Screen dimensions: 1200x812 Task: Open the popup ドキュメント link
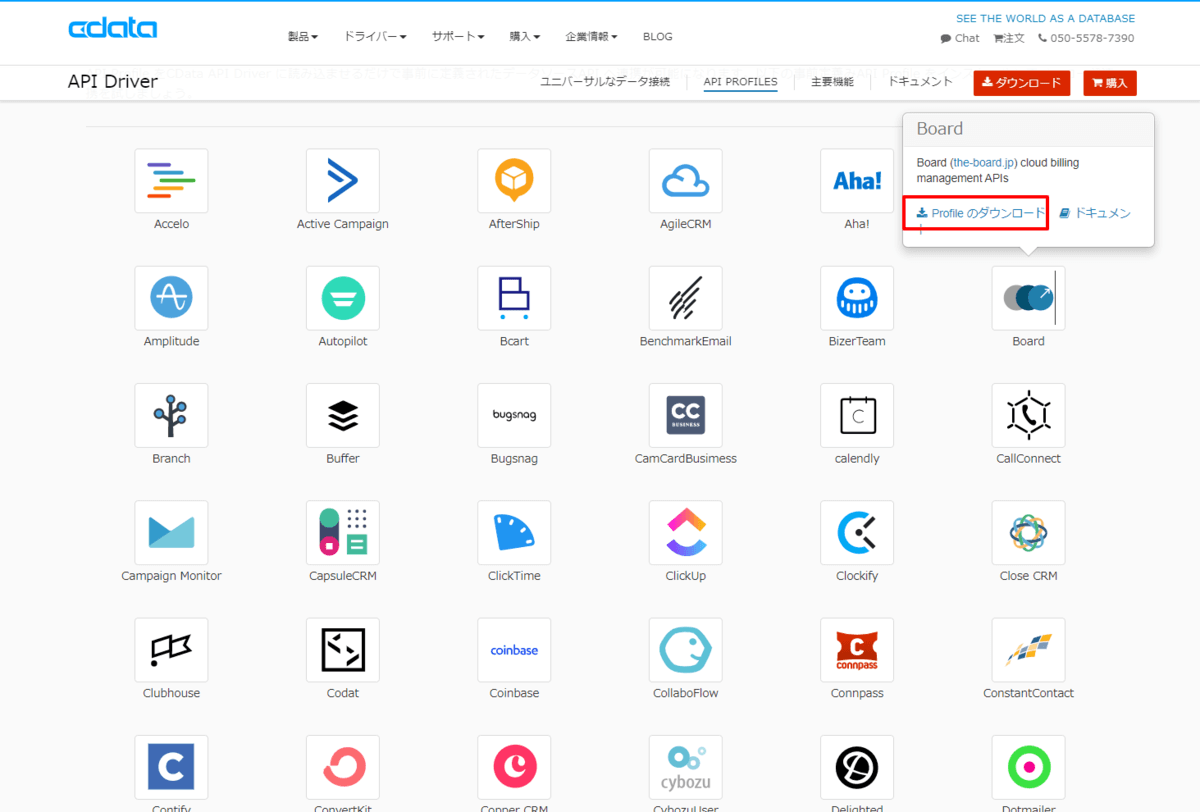point(1095,213)
